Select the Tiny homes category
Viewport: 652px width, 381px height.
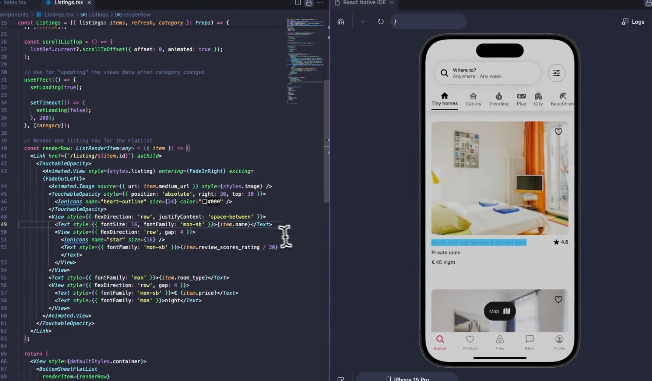click(445, 99)
